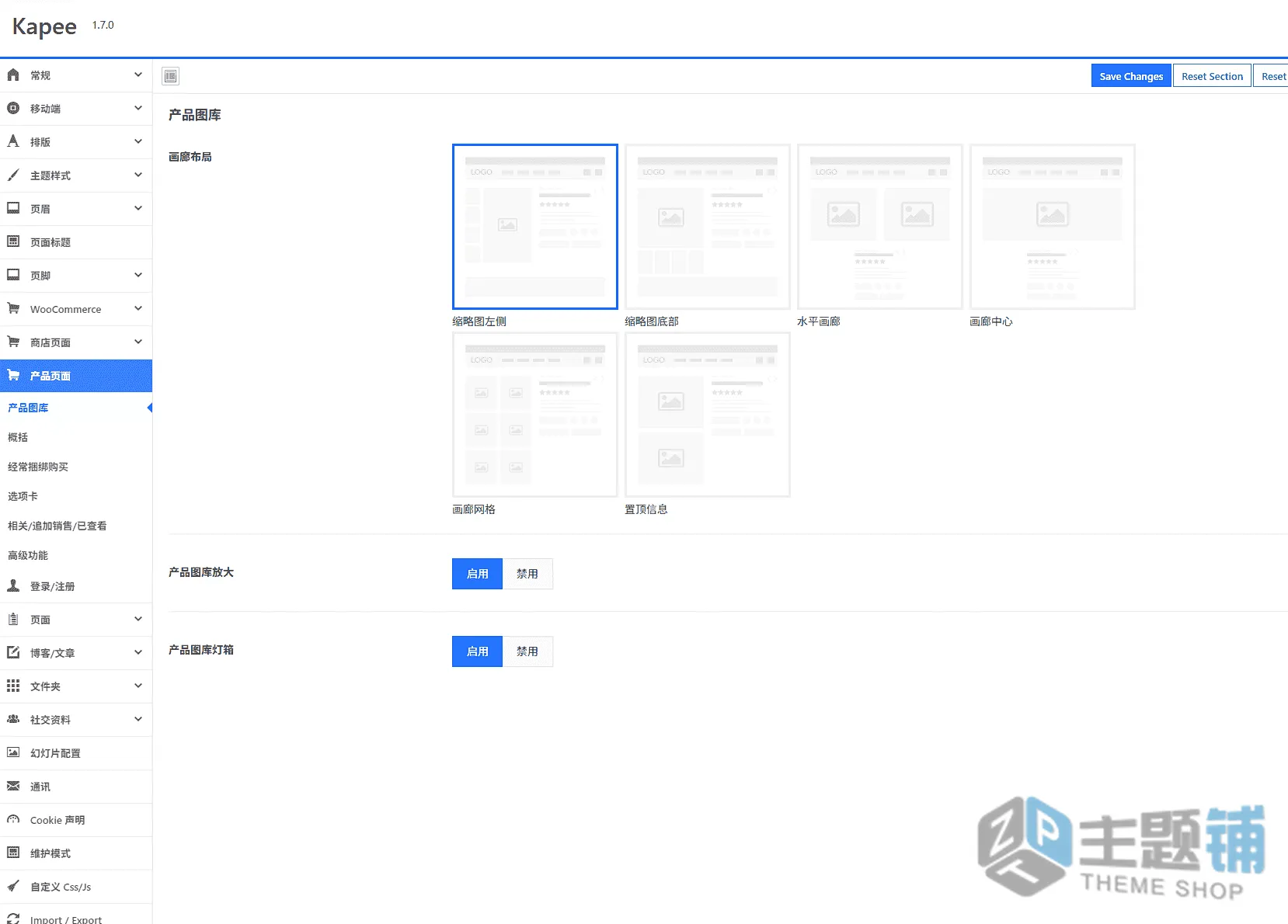Click the cart icon beside 商店页面
1288x924 pixels.
click(x=13, y=342)
